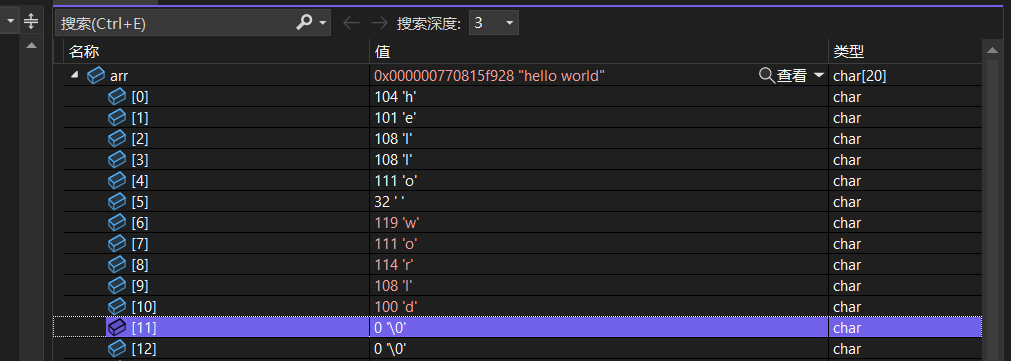
Task: Click the back arrow navigation button
Action: pyautogui.click(x=351, y=23)
